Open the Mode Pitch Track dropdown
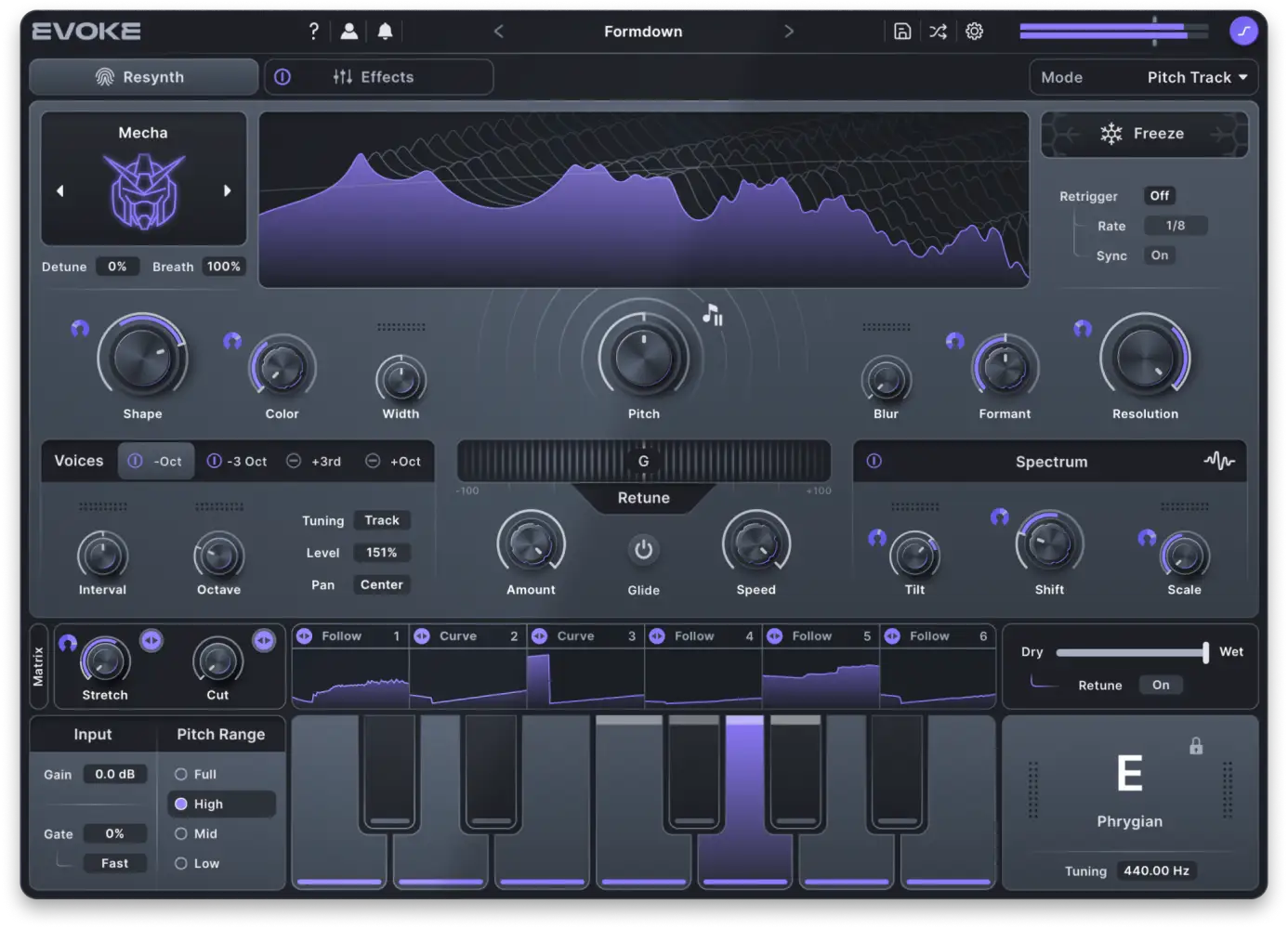 click(x=1197, y=77)
